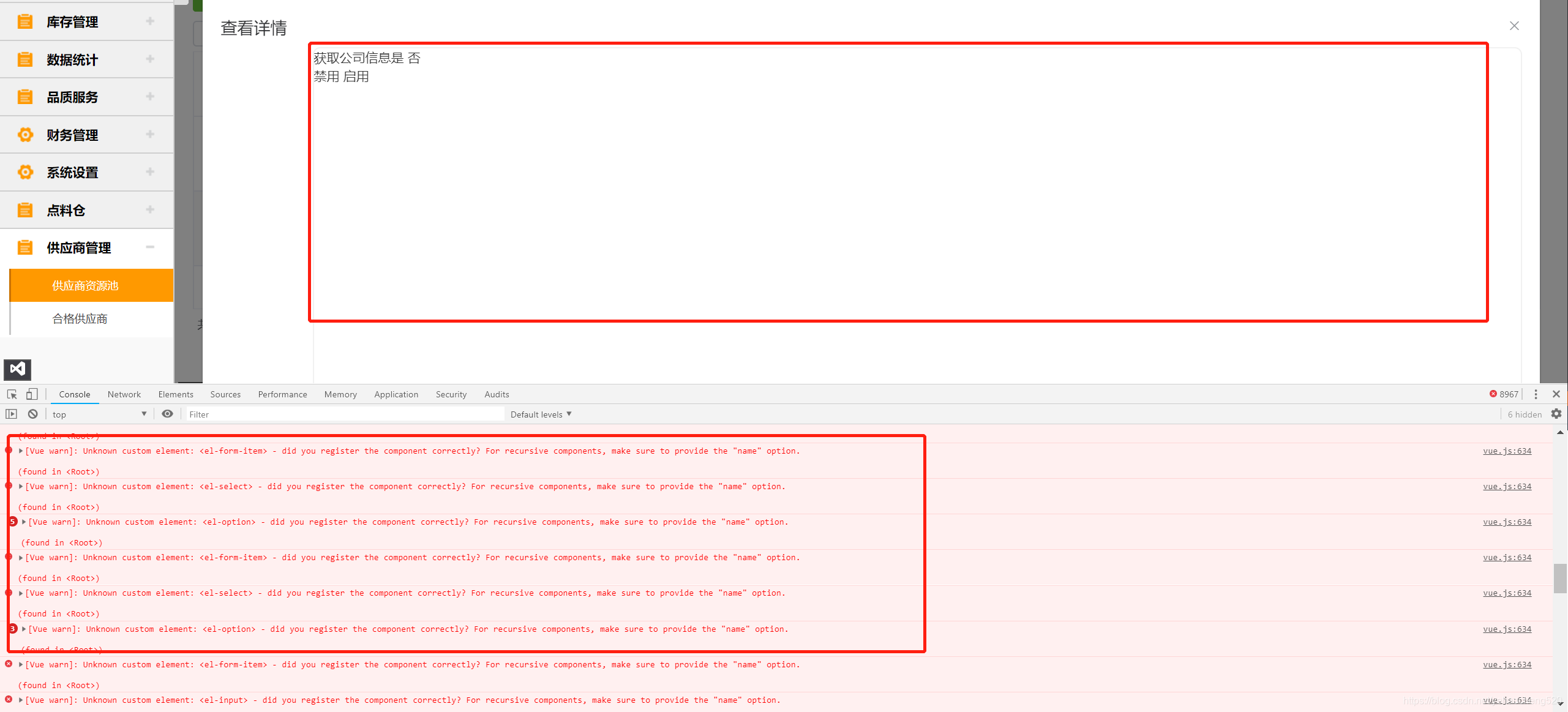
Task: Switch to the Console tab
Action: click(75, 394)
